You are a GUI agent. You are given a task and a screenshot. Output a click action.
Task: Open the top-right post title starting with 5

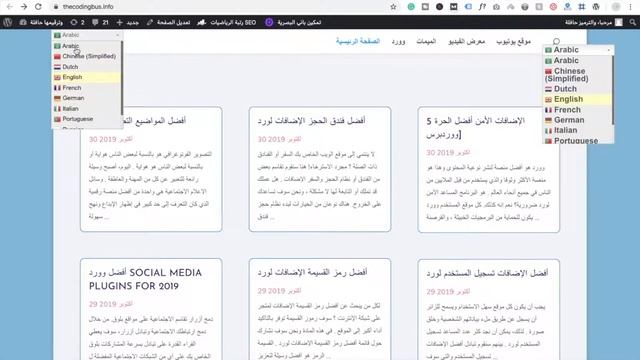coord(476,127)
